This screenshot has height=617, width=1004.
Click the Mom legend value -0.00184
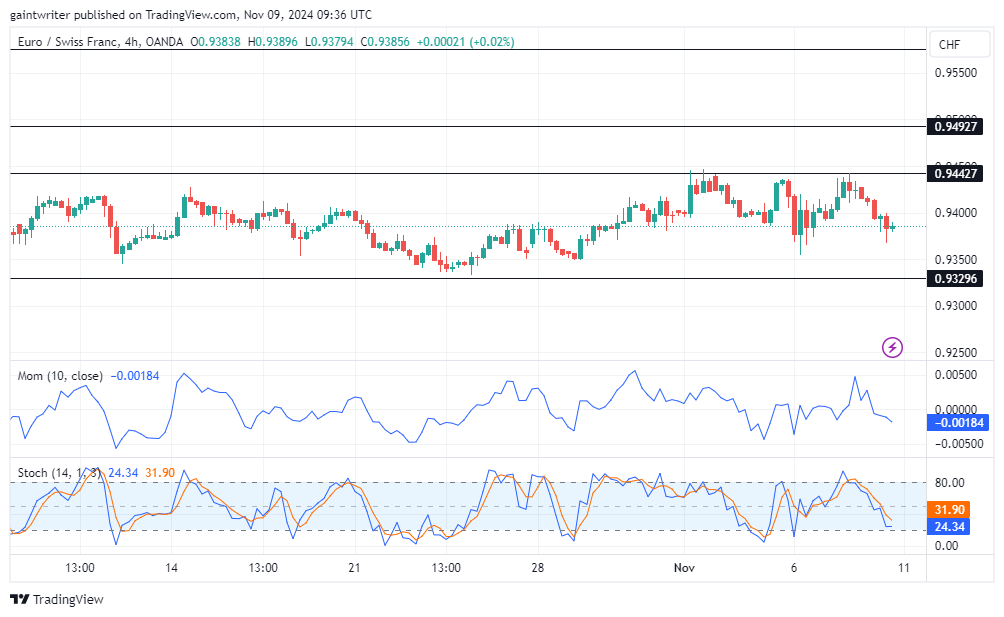click(134, 376)
